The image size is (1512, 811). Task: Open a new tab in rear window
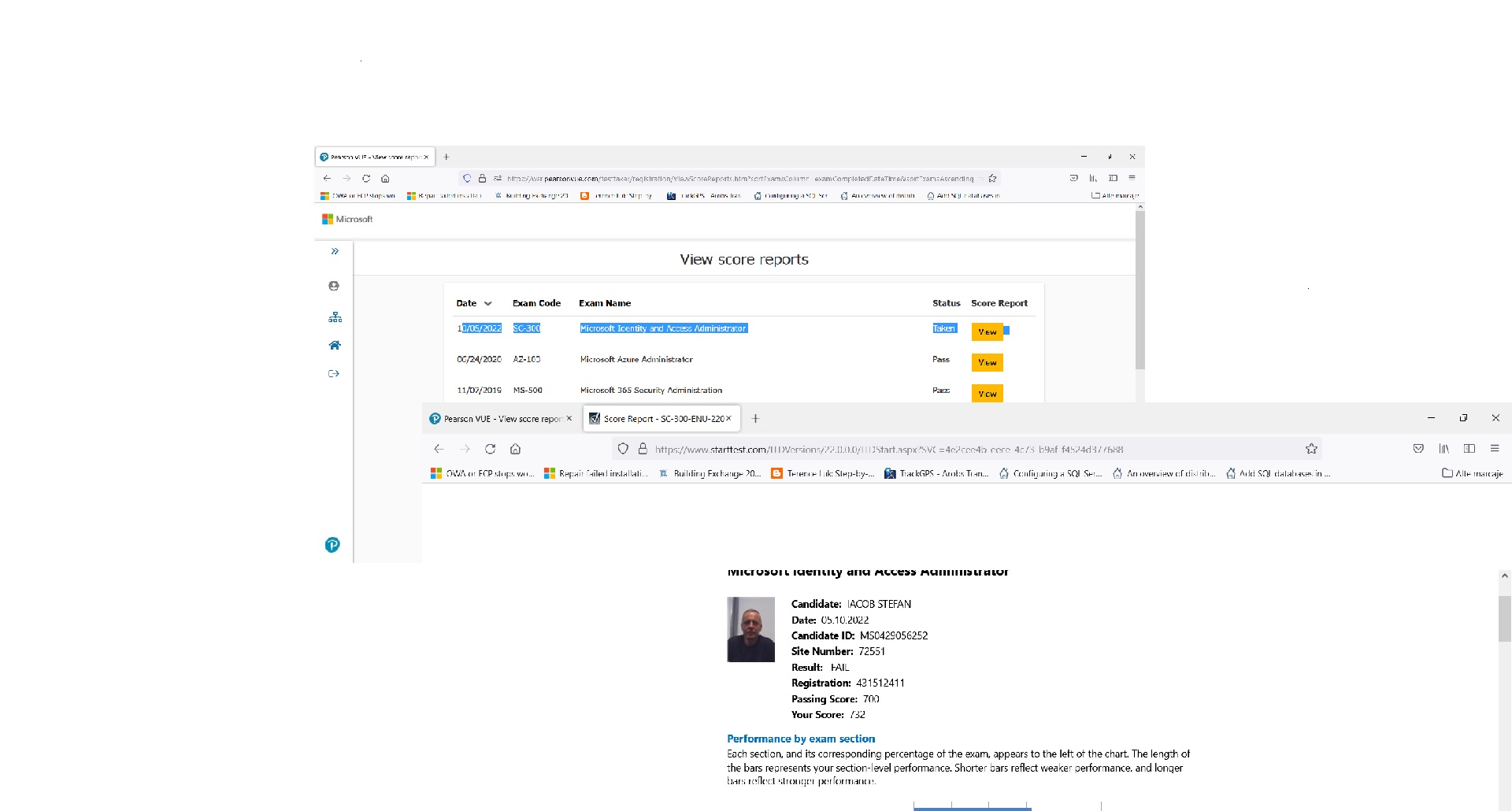click(446, 157)
